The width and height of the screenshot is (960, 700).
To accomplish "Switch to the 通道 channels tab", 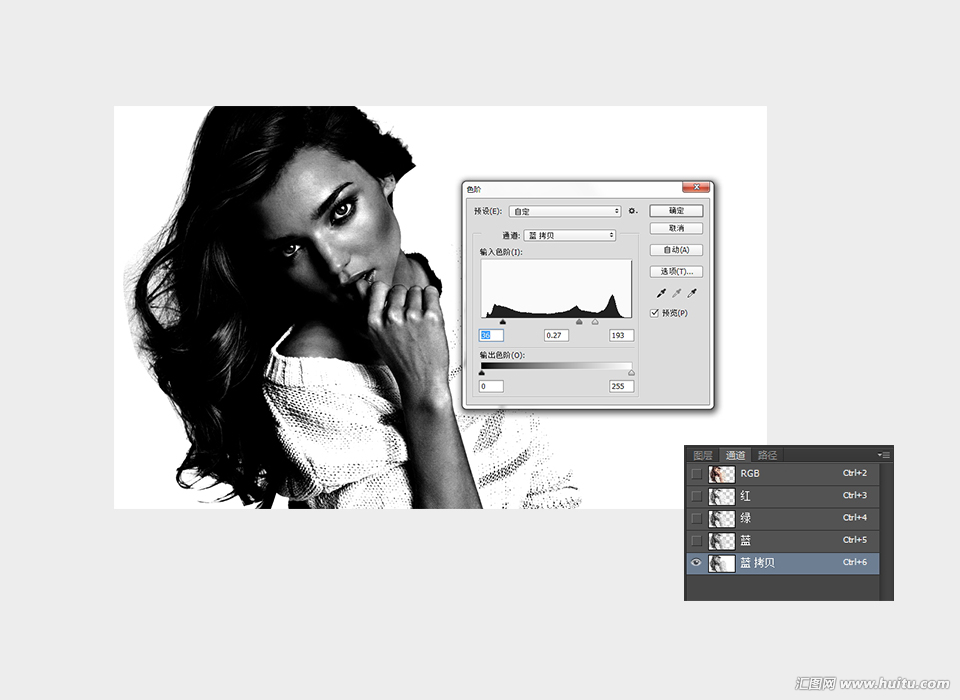I will point(735,455).
